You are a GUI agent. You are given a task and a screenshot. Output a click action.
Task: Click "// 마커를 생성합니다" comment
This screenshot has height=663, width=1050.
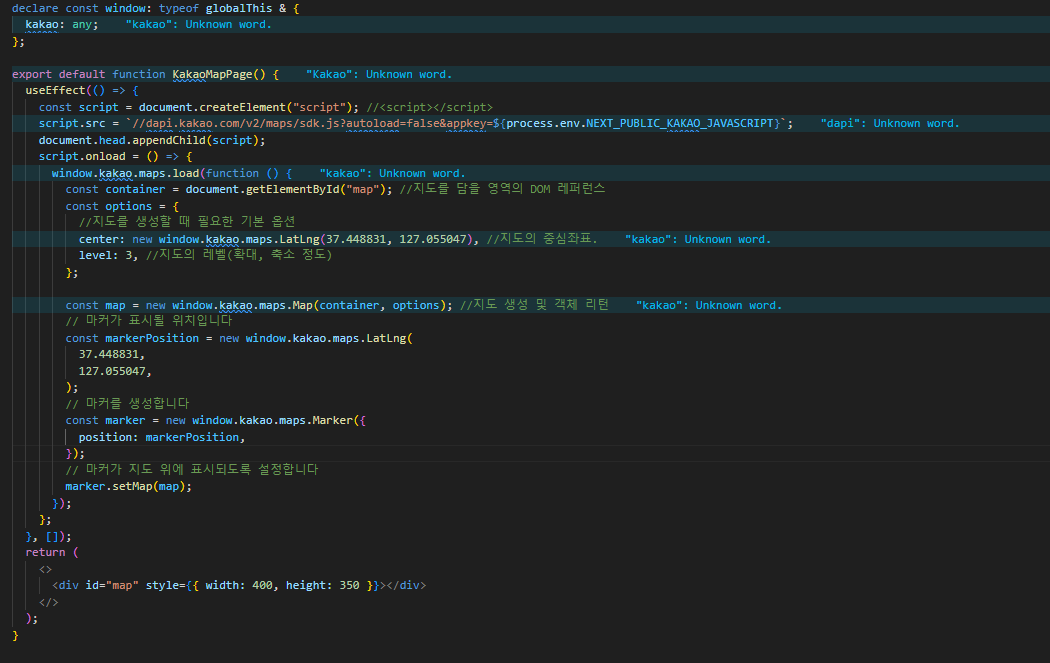127,404
